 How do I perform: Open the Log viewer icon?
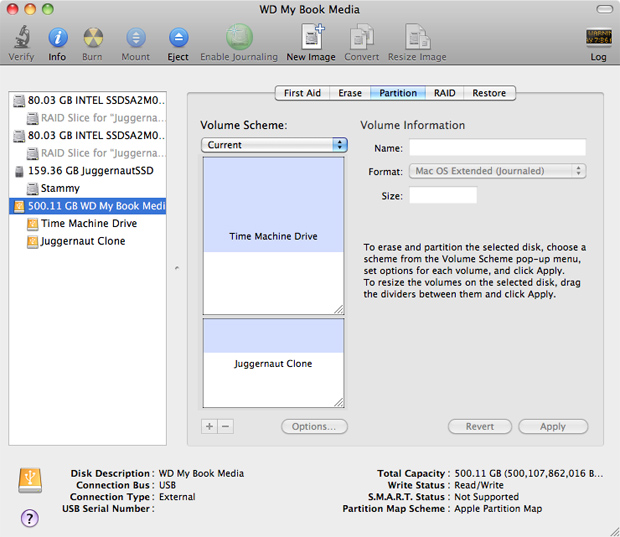coord(598,37)
